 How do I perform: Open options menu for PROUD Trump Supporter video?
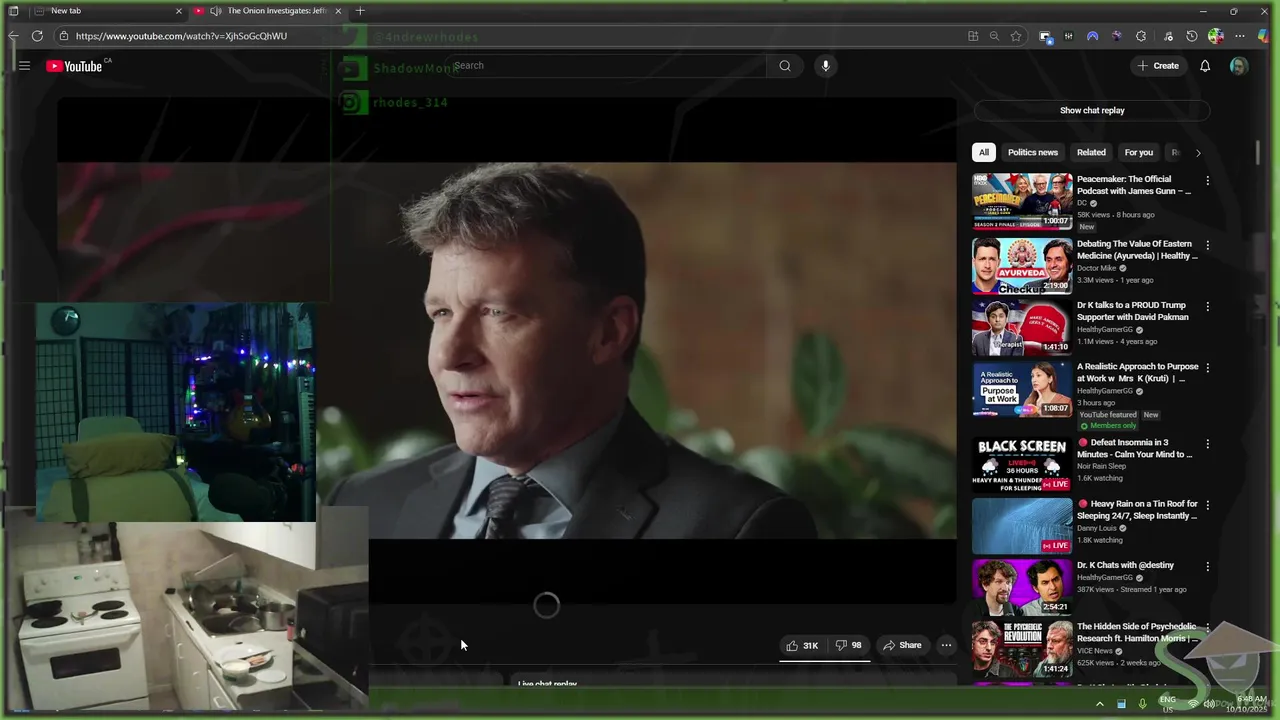tap(1207, 306)
